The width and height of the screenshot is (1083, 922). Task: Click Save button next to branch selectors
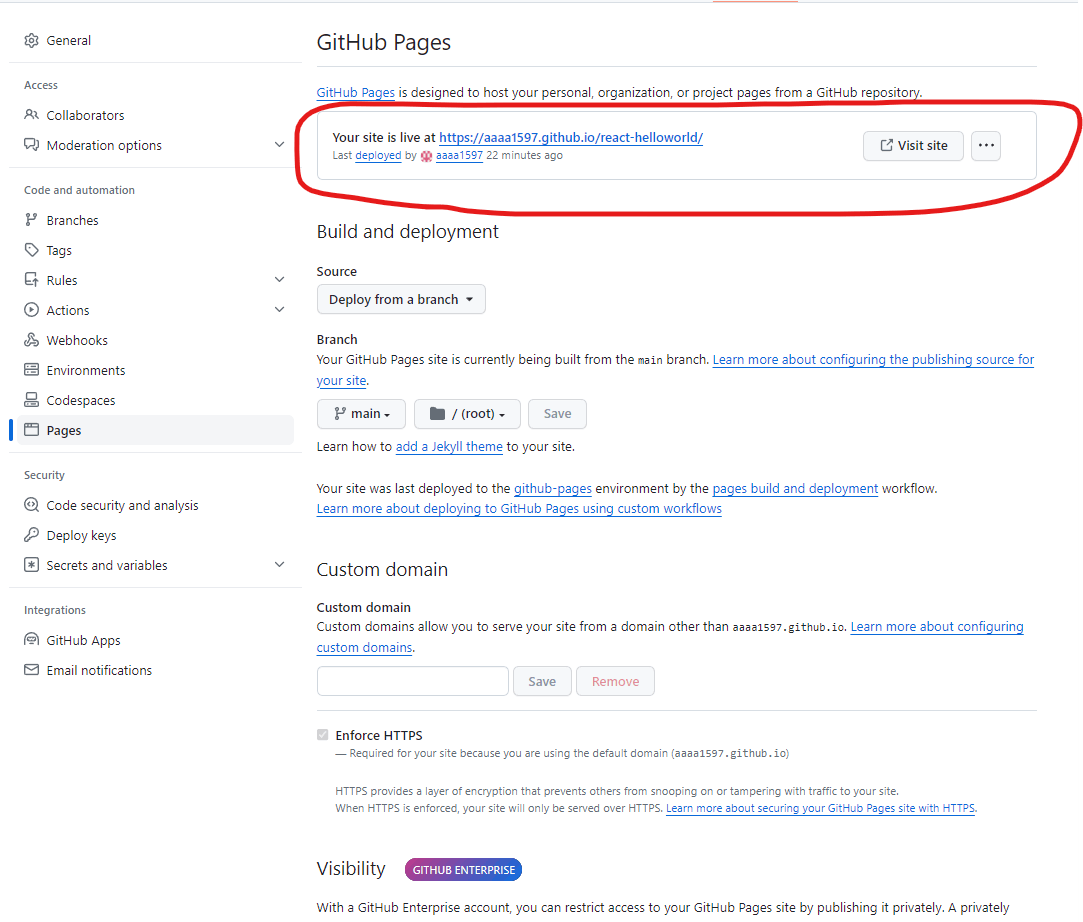click(557, 414)
